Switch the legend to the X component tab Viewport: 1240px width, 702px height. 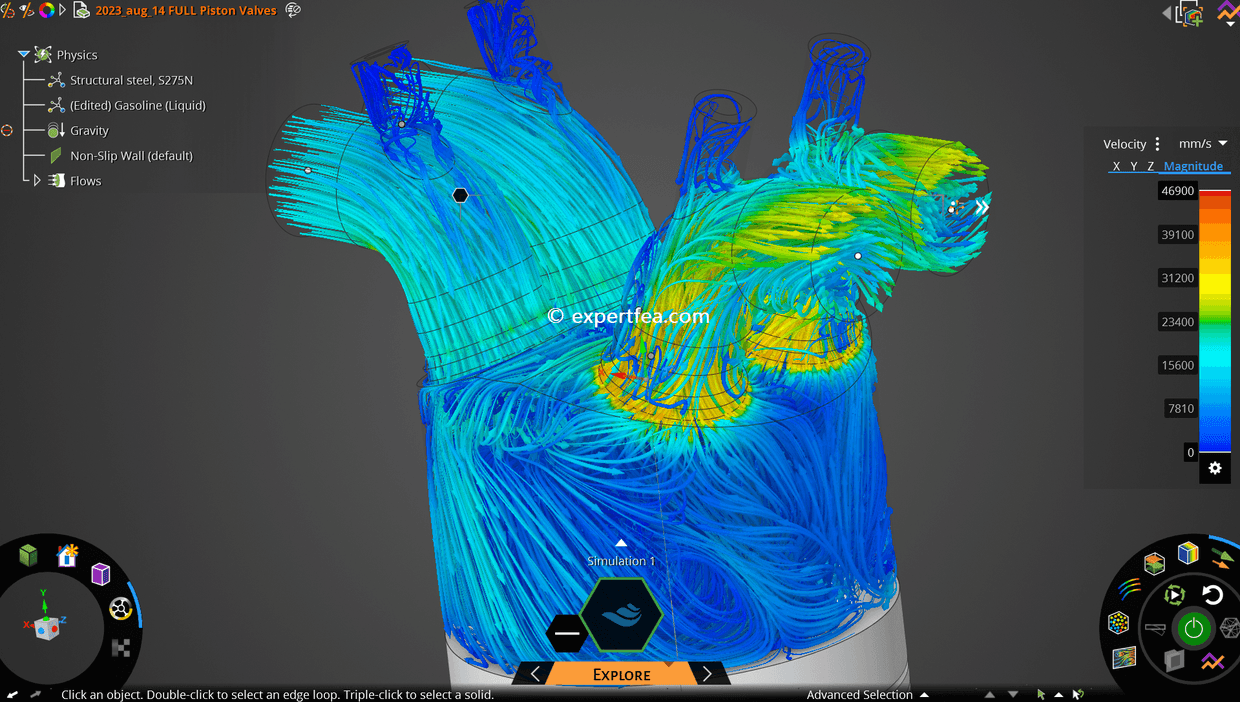(x=1116, y=166)
